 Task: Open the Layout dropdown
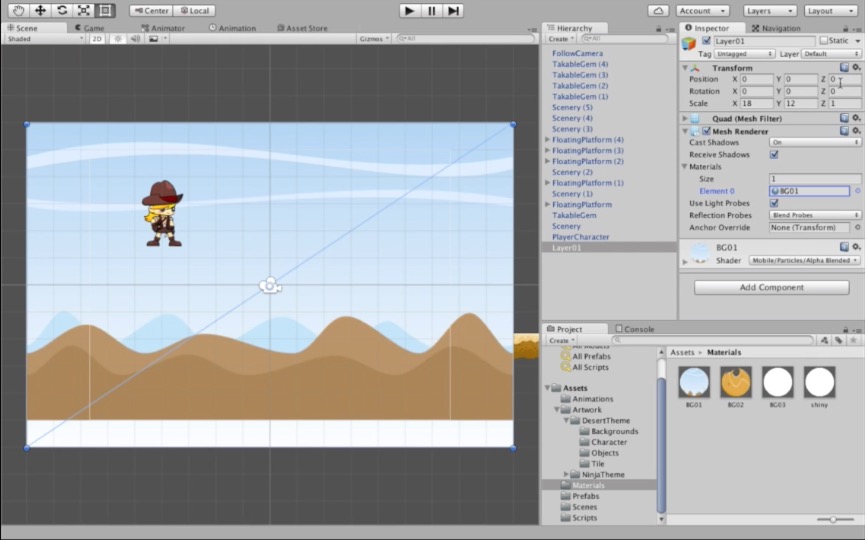[x=832, y=10]
